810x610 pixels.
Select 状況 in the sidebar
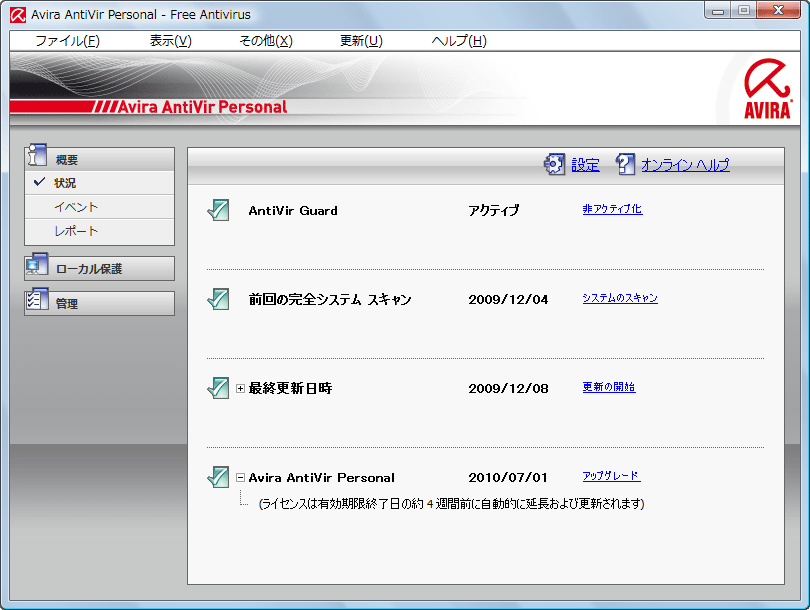99,183
